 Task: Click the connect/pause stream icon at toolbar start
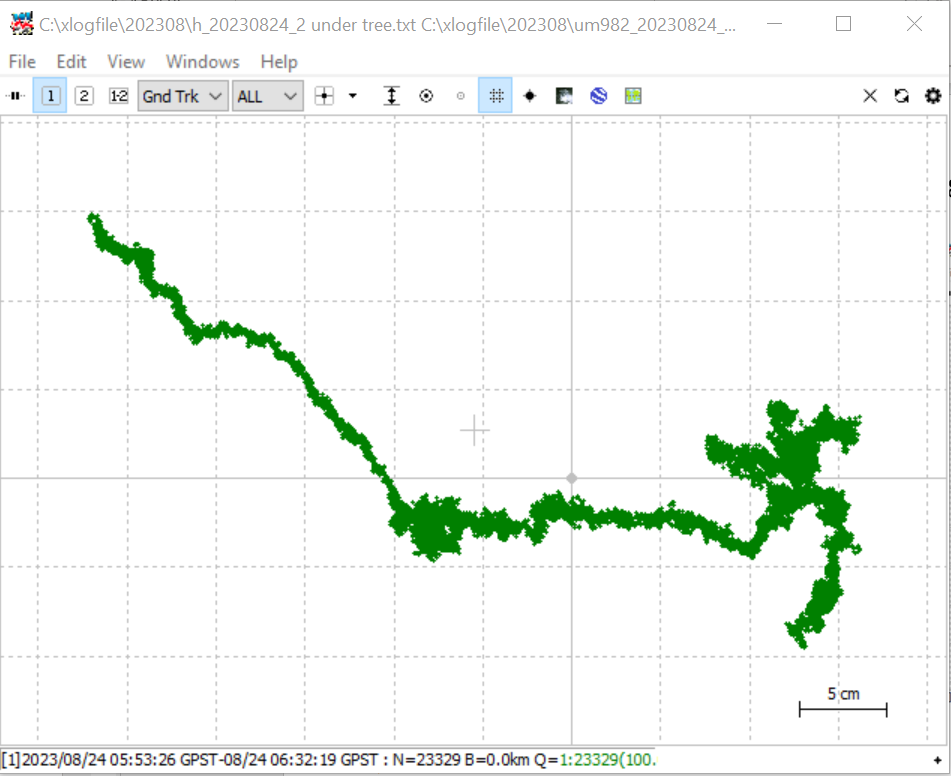point(15,96)
